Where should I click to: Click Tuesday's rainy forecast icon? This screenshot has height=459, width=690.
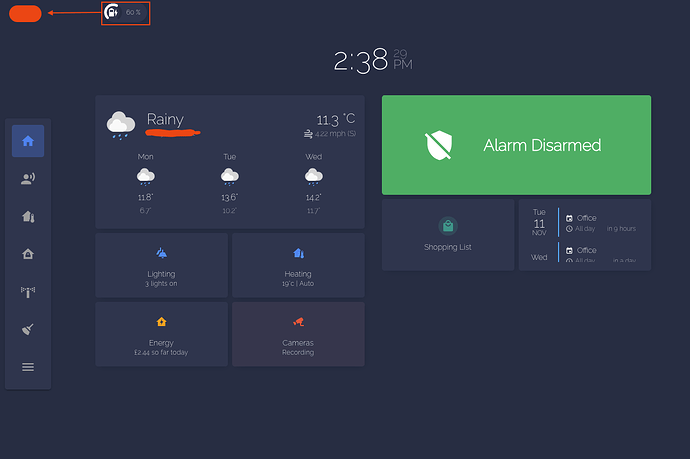coord(230,176)
